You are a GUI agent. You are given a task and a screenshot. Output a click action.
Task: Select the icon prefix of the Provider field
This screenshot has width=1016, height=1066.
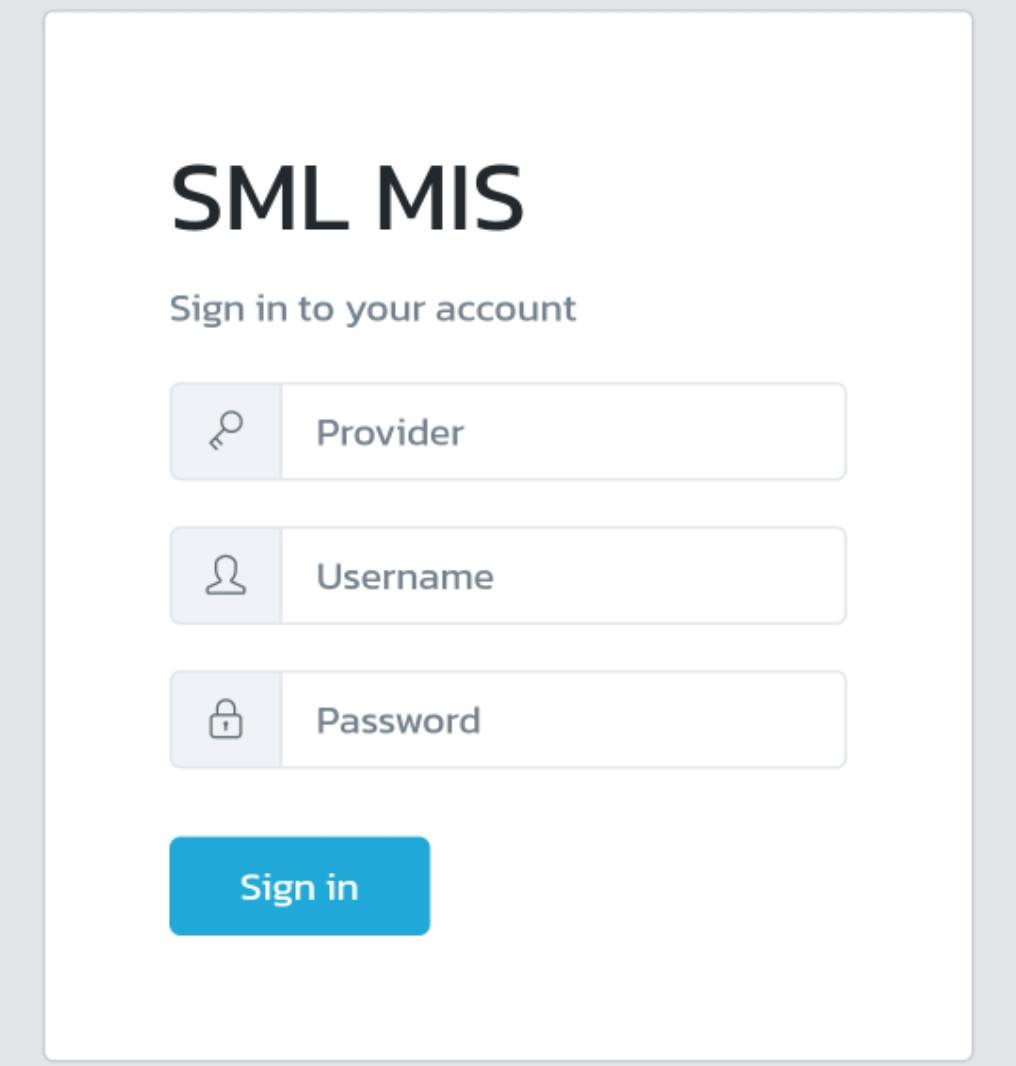[x=226, y=431]
